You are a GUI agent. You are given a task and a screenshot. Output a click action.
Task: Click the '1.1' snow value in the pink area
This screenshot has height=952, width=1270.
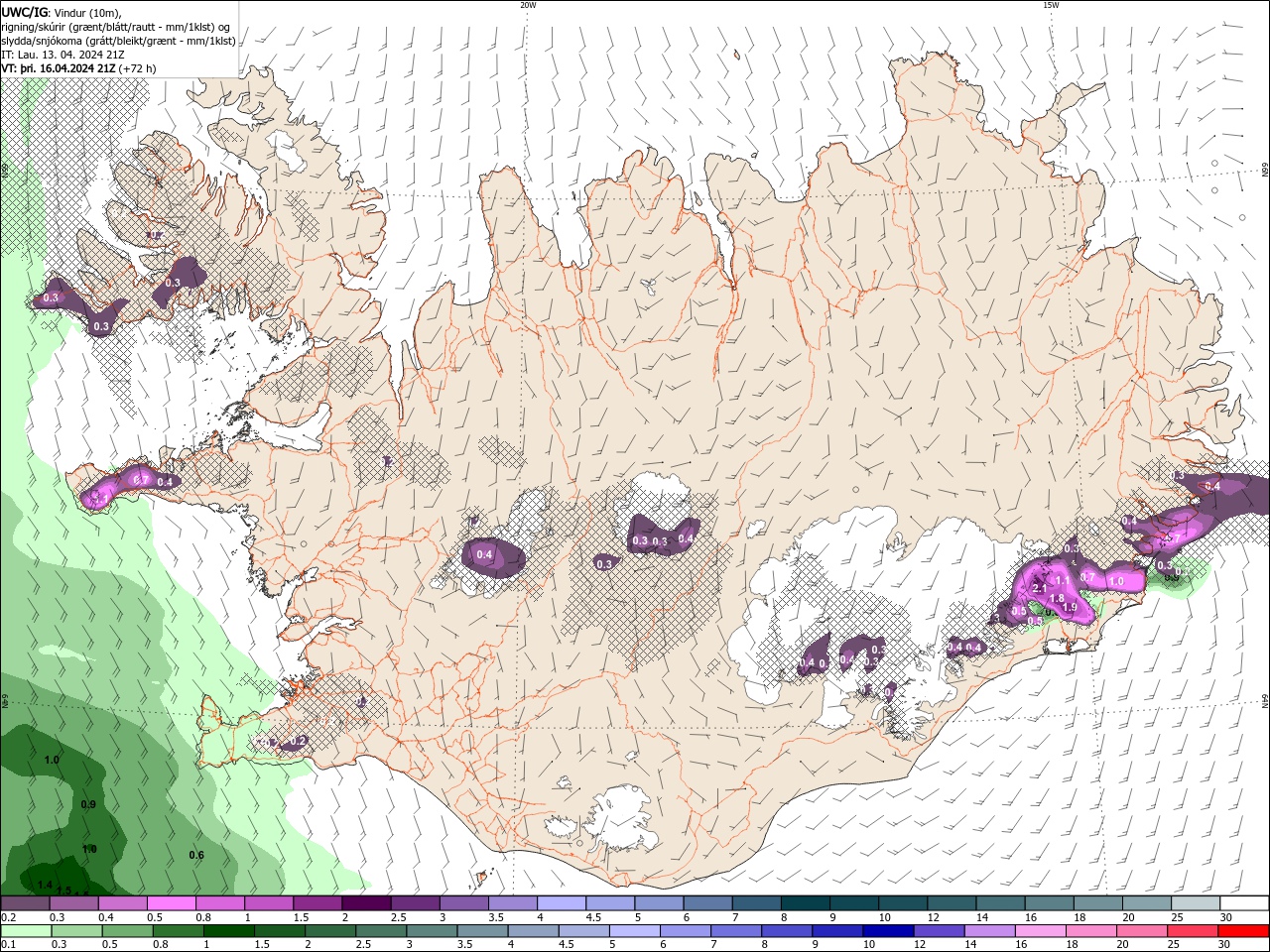1063,580
